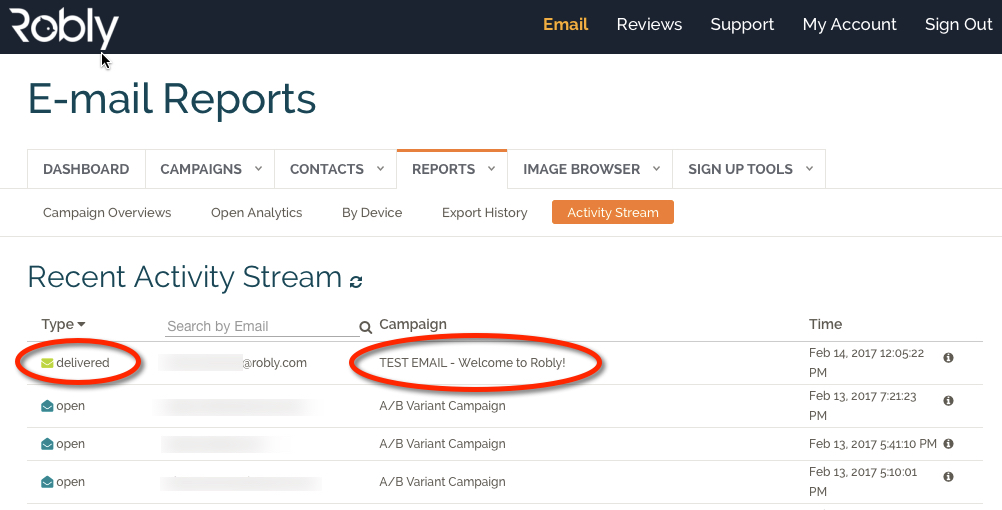Select the Activity Stream button
The image size is (1002, 510).
click(x=613, y=212)
